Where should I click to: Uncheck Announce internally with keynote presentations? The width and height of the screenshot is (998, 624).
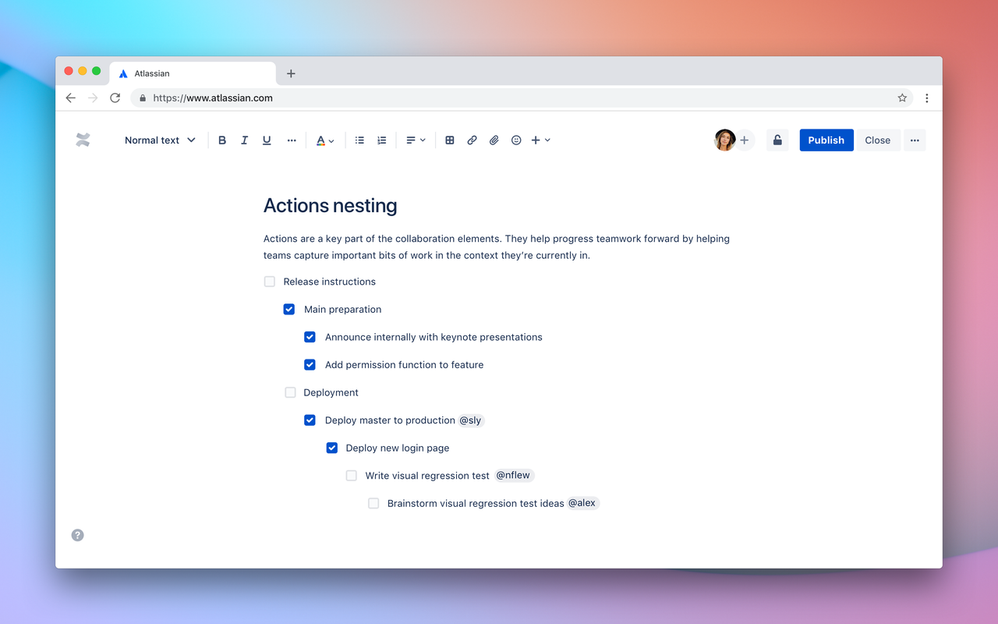[310, 337]
